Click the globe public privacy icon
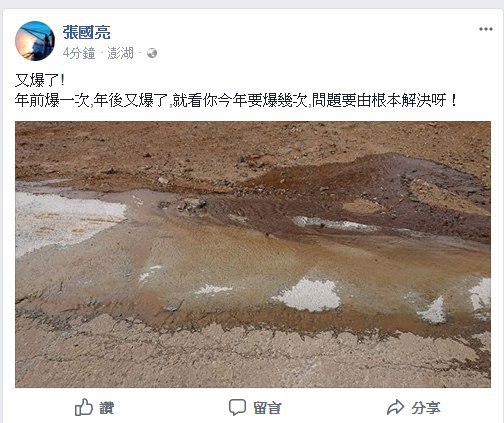This screenshot has width=504, height=423. pos(152,53)
